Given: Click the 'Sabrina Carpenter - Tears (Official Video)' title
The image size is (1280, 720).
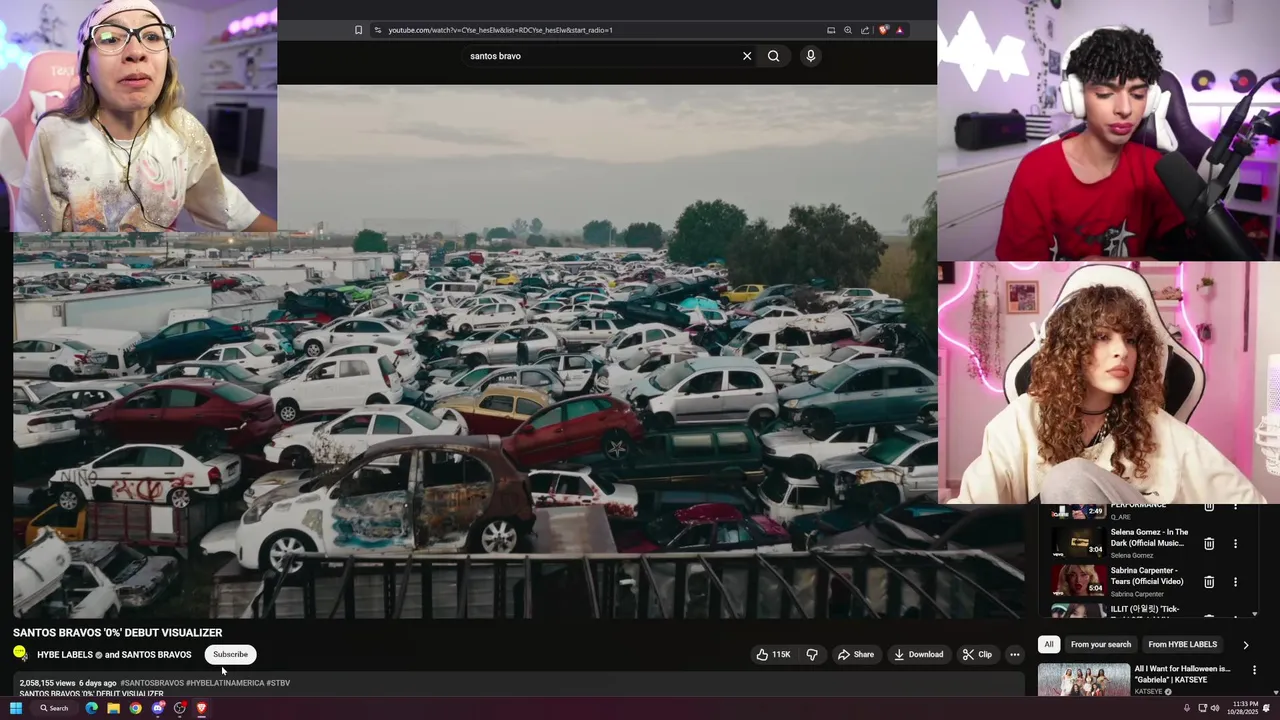Looking at the screenshot, I should point(1147,576).
